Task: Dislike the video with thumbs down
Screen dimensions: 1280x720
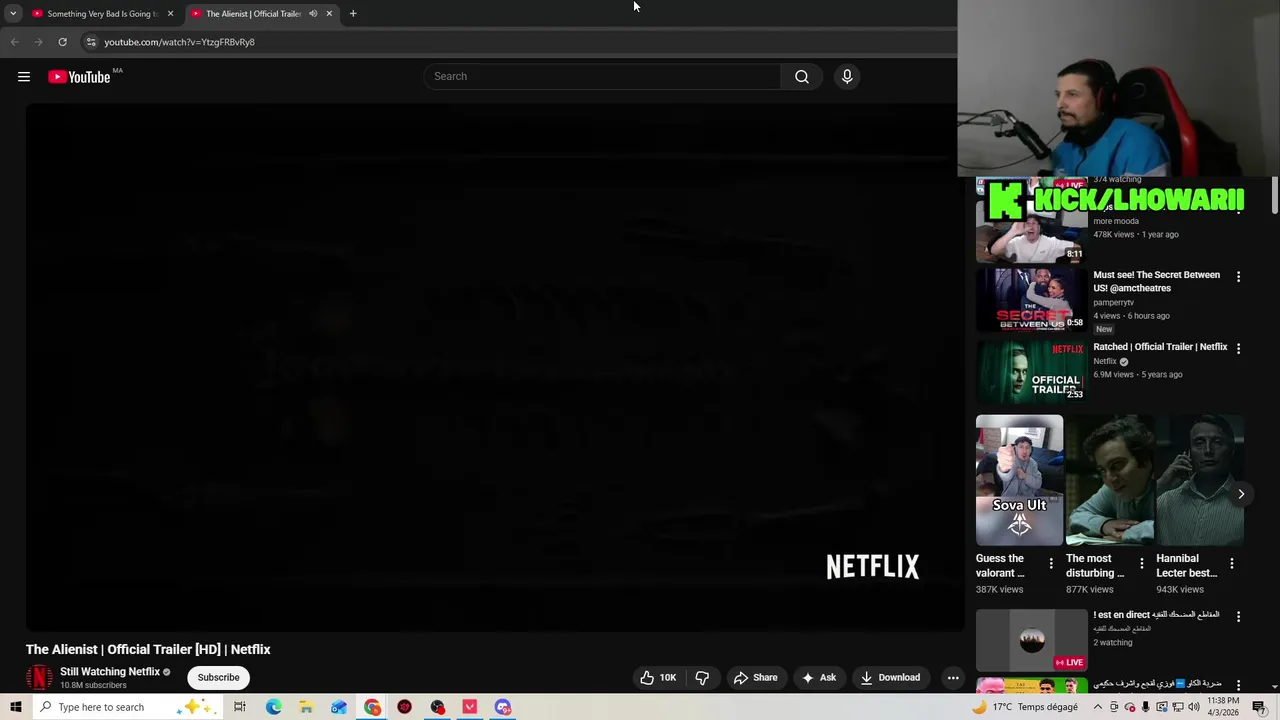Action: click(x=702, y=677)
